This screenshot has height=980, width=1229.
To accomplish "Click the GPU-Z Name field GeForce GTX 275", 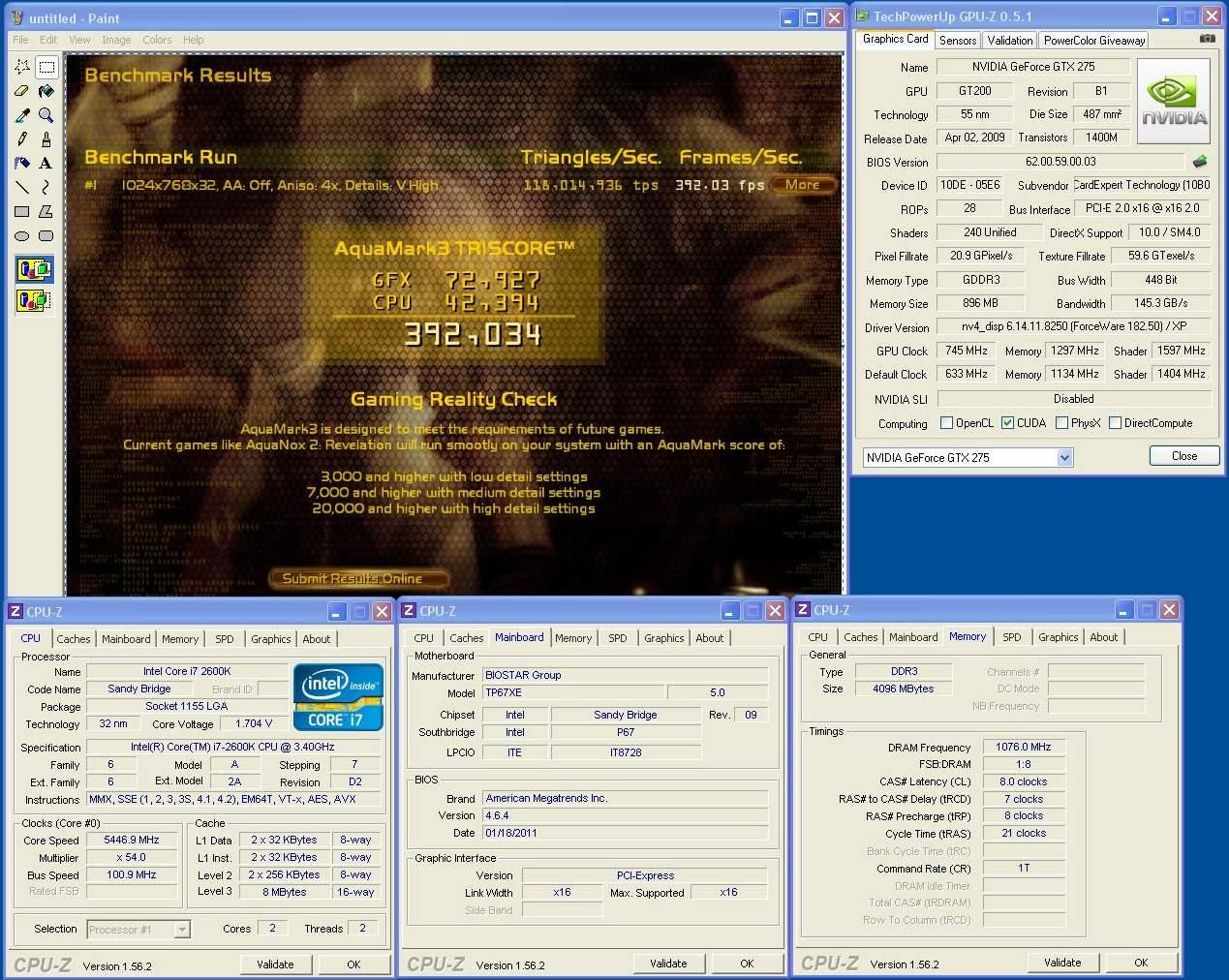I will point(1033,67).
